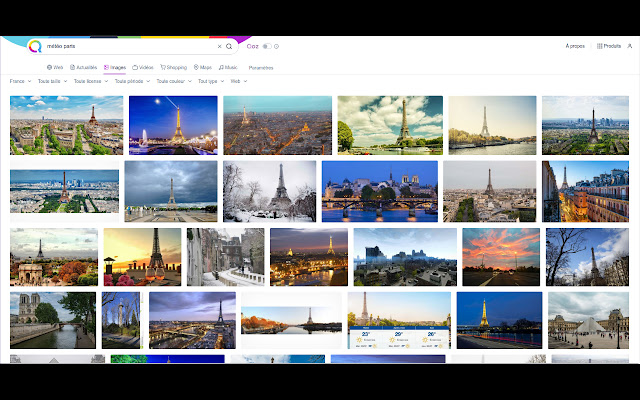
Task: Run search with the magnifier icon
Action: point(229,47)
